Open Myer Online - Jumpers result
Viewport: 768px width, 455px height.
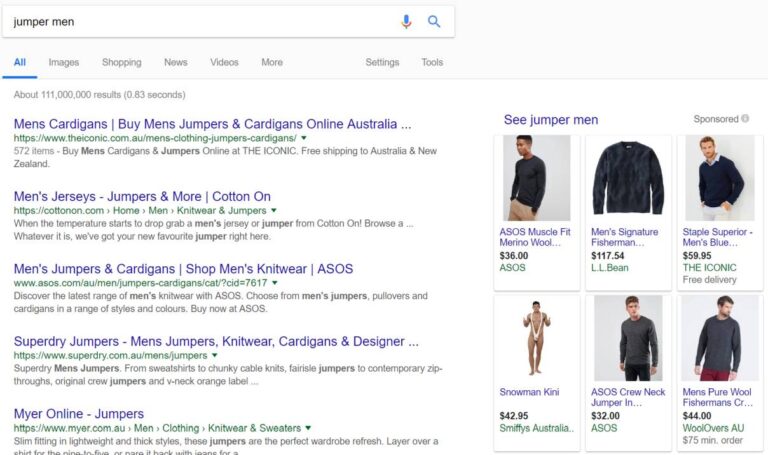pyautogui.click(x=79, y=414)
